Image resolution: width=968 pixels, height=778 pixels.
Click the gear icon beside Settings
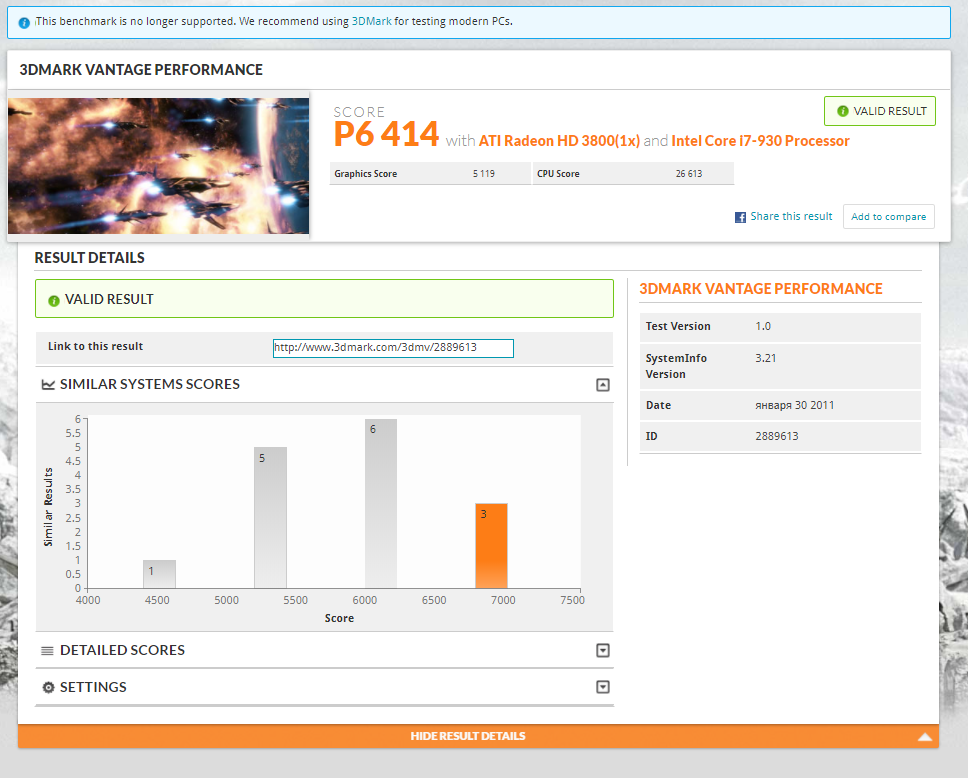(48, 687)
